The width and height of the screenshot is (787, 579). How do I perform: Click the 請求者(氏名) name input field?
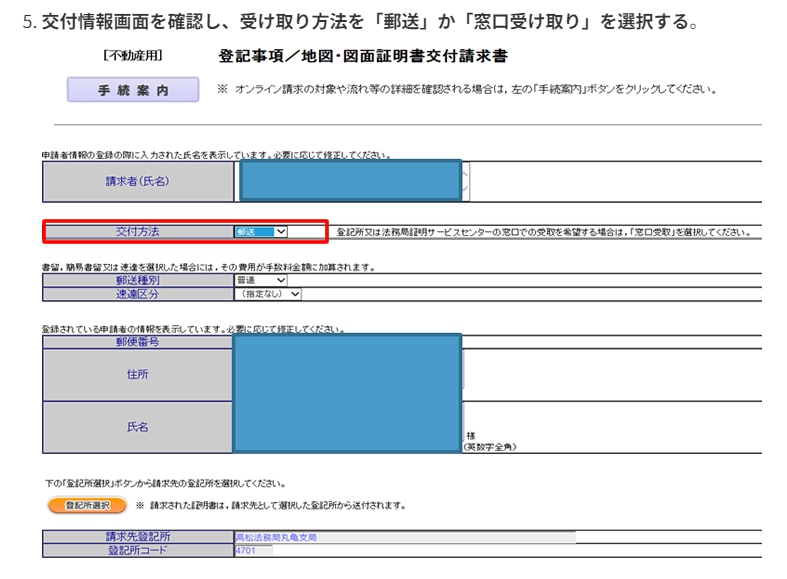(x=349, y=181)
